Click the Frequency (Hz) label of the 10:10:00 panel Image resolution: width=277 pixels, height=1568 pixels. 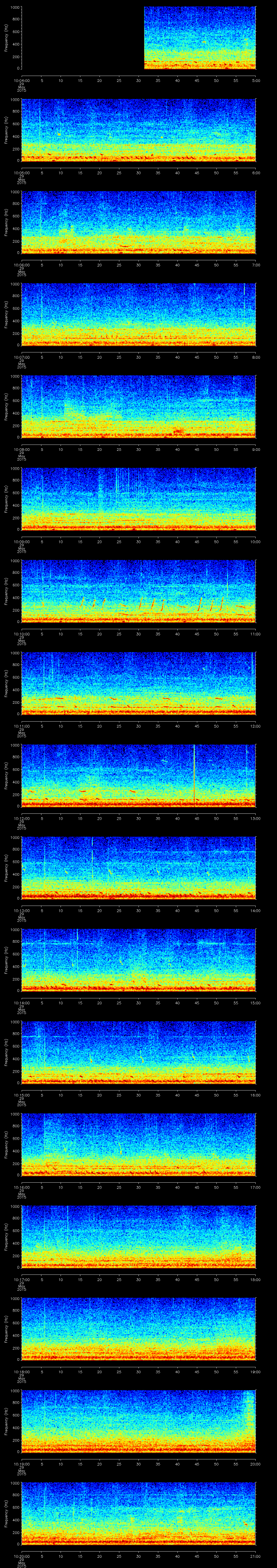(x=6, y=591)
